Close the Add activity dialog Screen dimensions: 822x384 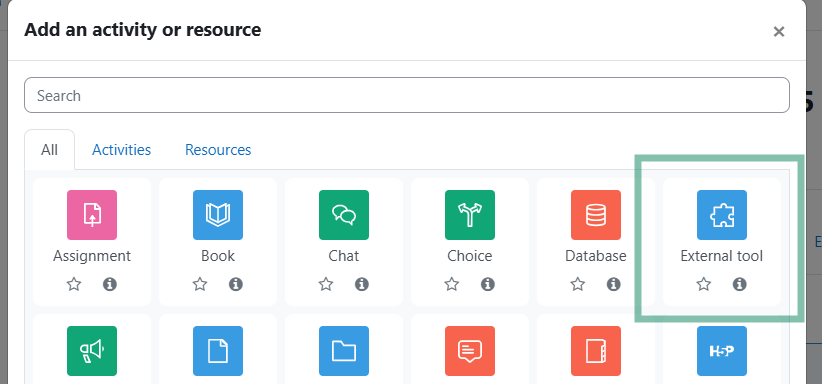[x=778, y=31]
